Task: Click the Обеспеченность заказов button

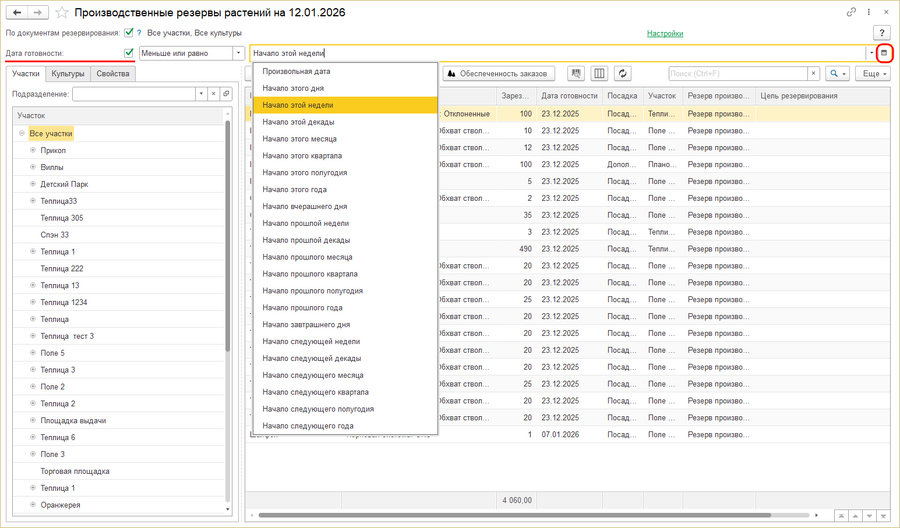Action: click(497, 74)
